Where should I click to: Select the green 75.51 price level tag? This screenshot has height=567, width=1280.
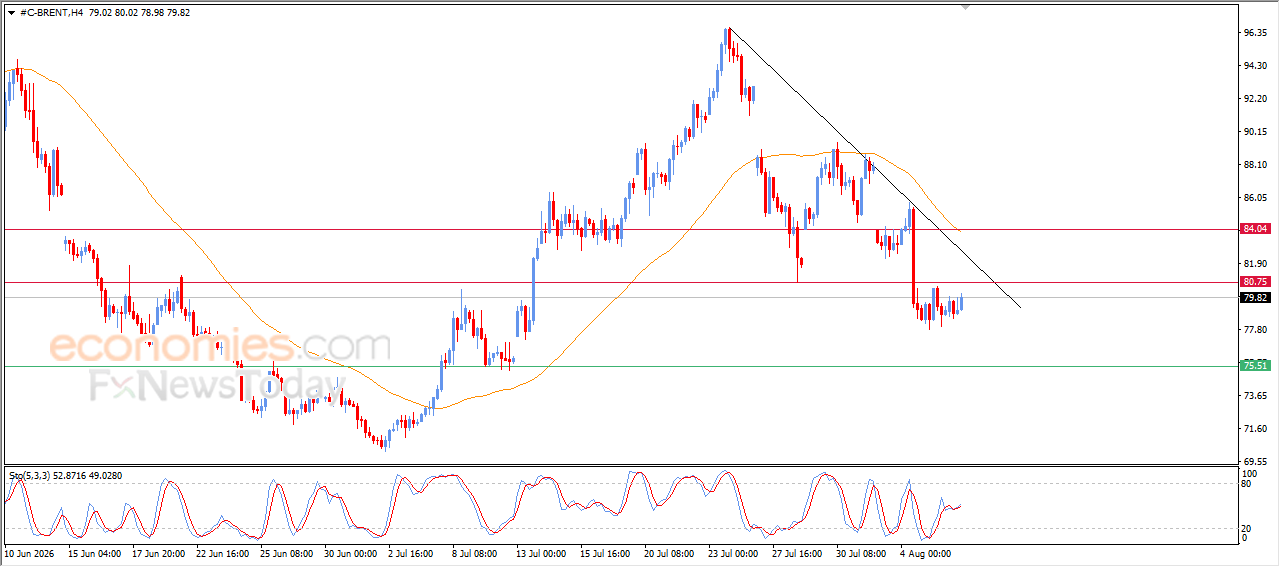tap(1255, 366)
